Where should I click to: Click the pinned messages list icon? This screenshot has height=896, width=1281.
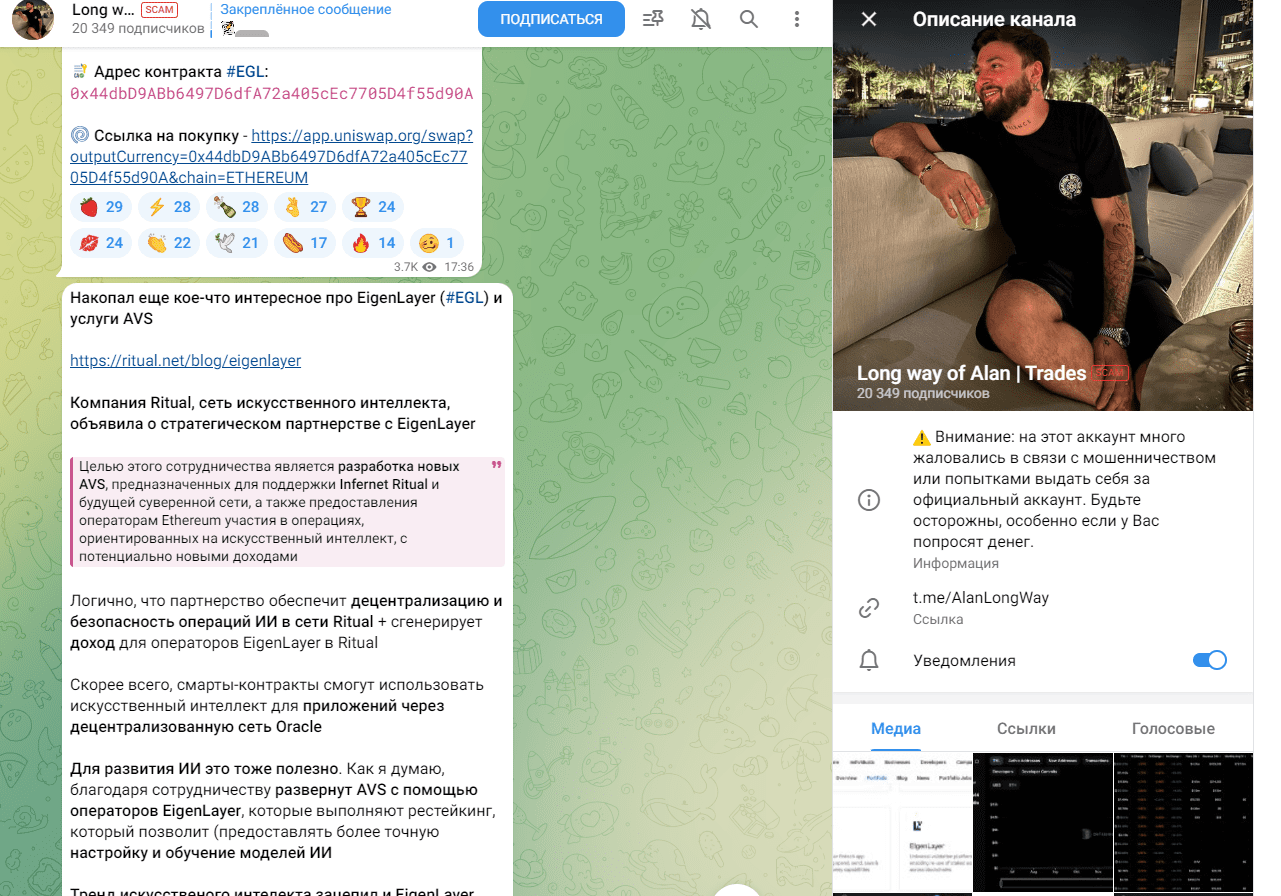coord(653,19)
